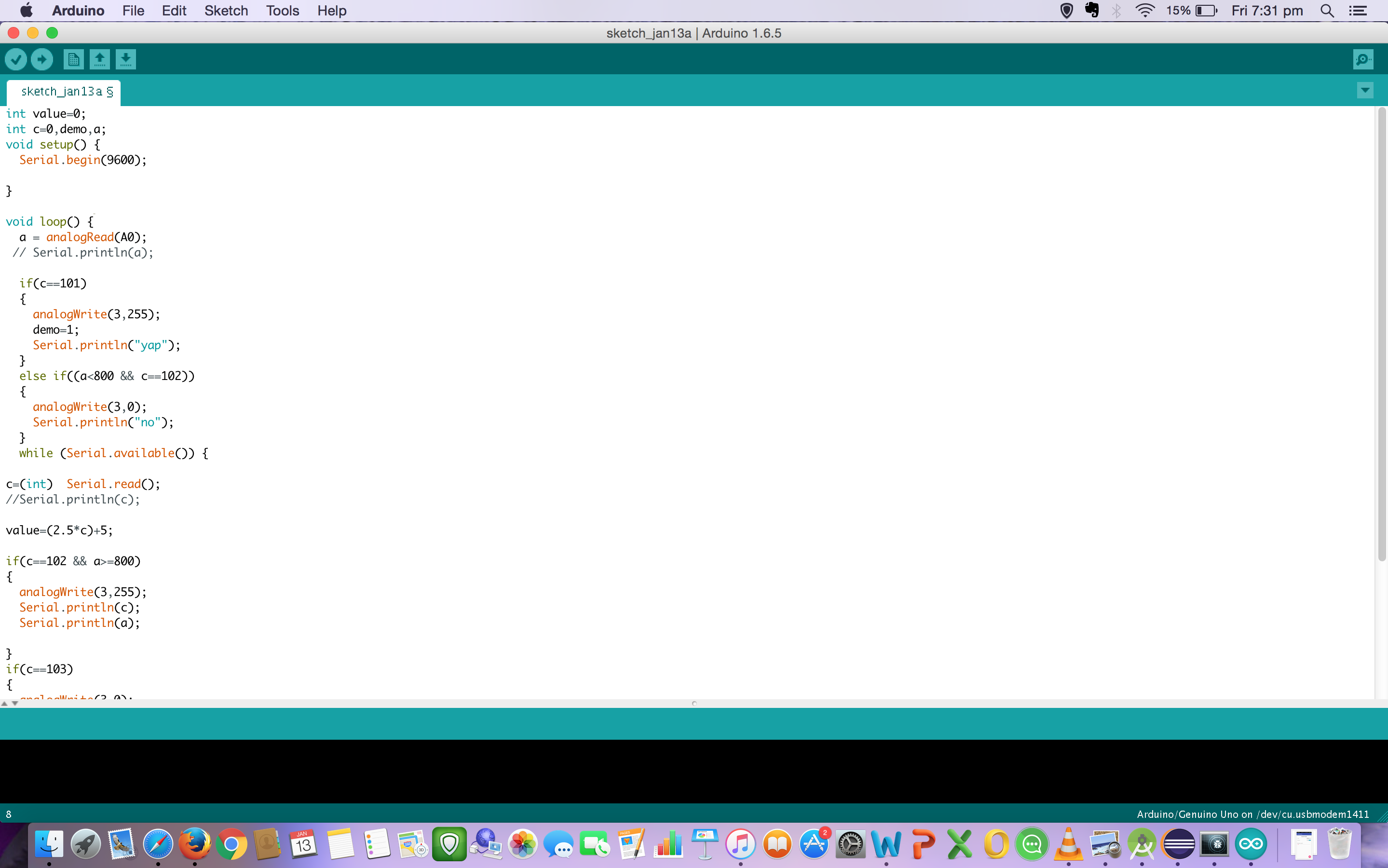Open Notification Center list icon
This screenshot has width=1388, height=868.
[1358, 10]
